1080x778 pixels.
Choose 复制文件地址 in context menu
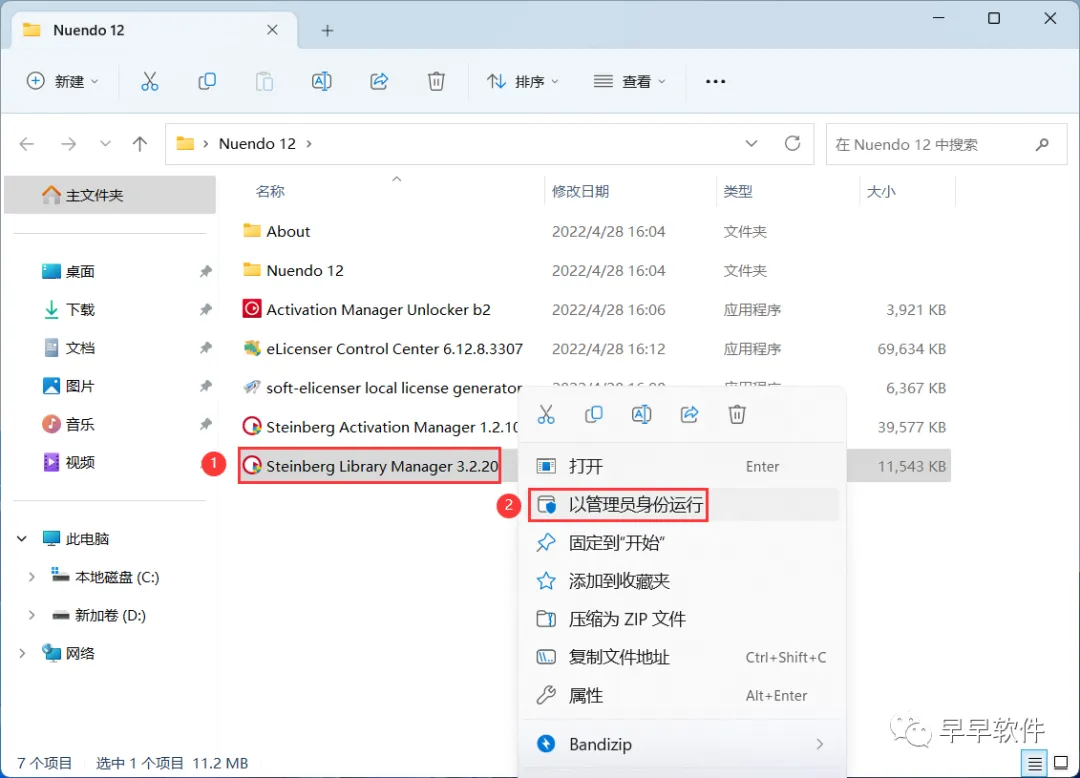[x=681, y=658]
